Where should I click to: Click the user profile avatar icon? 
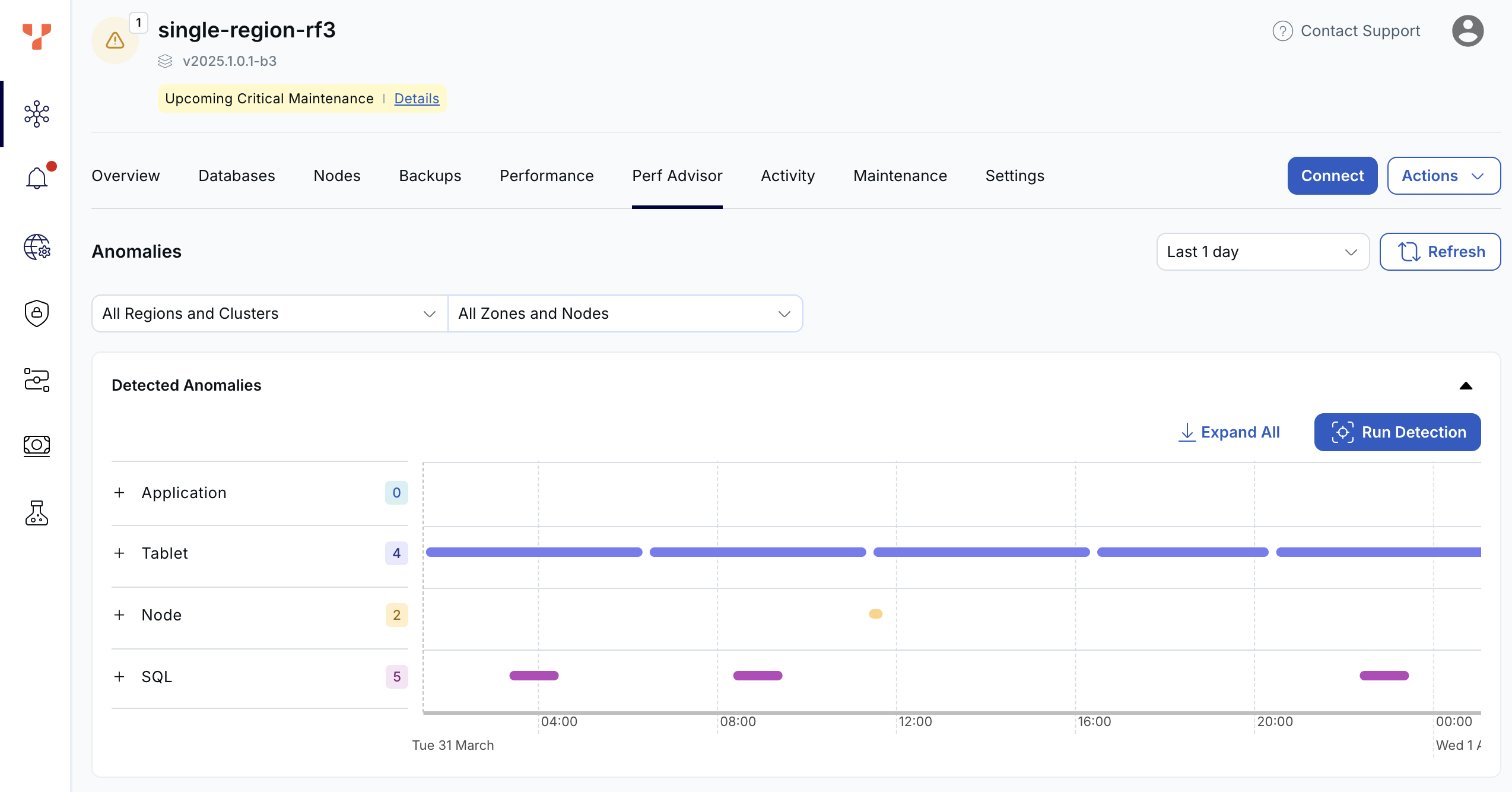1467,31
